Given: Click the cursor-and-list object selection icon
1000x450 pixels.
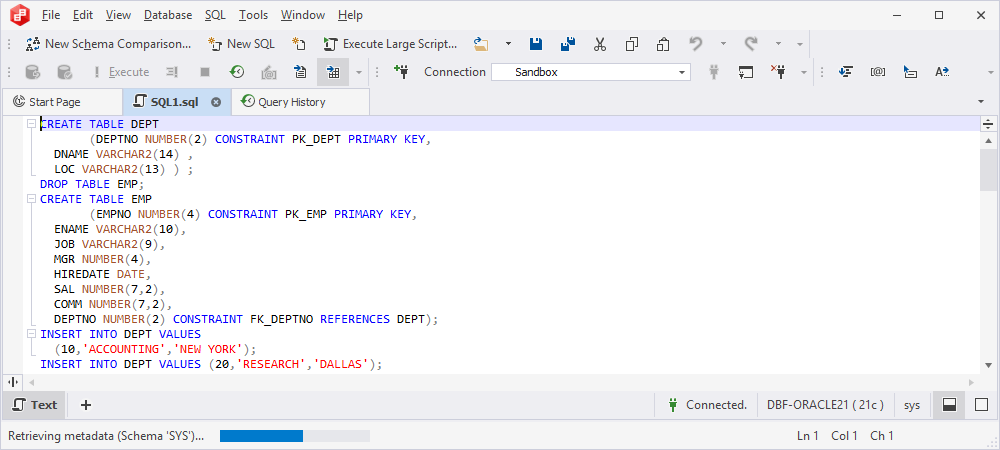Looking at the screenshot, I should pos(911,72).
